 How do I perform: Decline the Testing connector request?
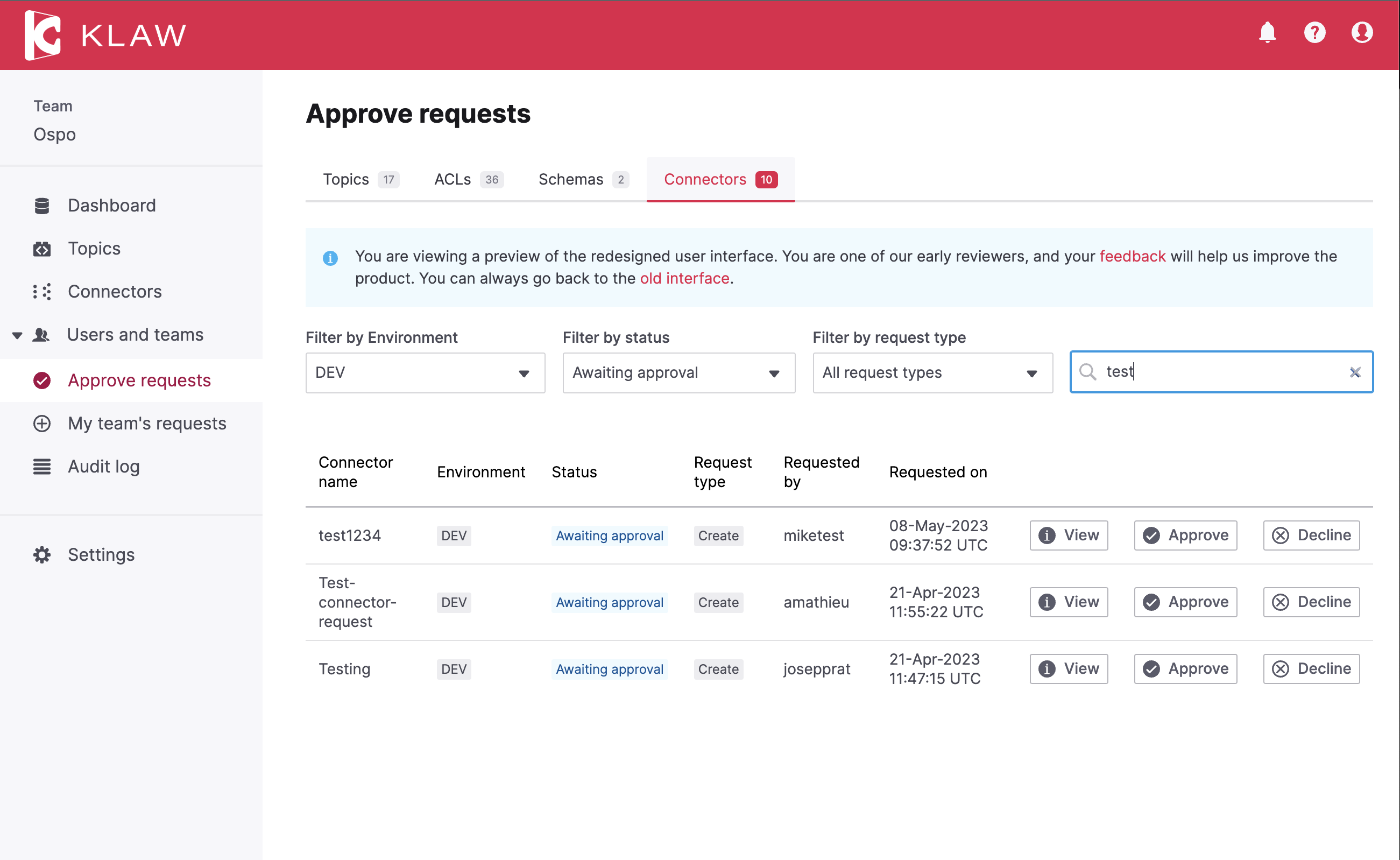1311,668
